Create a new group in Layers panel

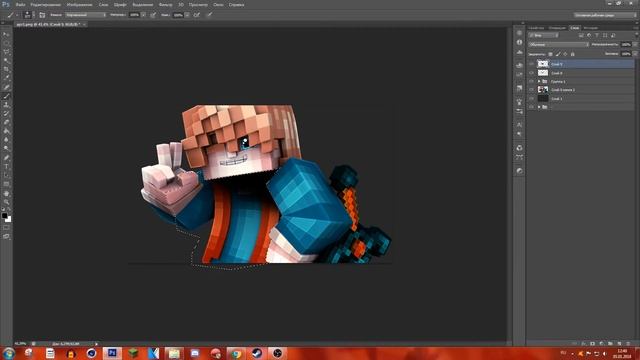[610, 344]
